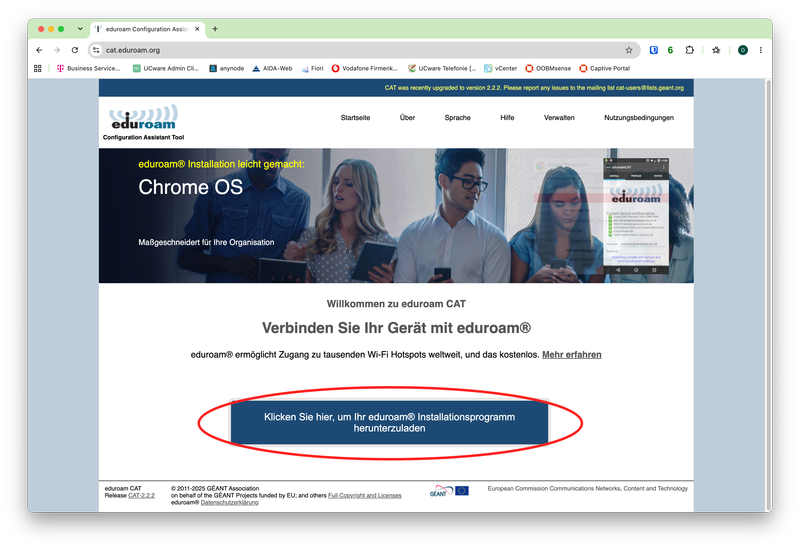Open the Über menu item
The image size is (800, 549).
click(407, 118)
